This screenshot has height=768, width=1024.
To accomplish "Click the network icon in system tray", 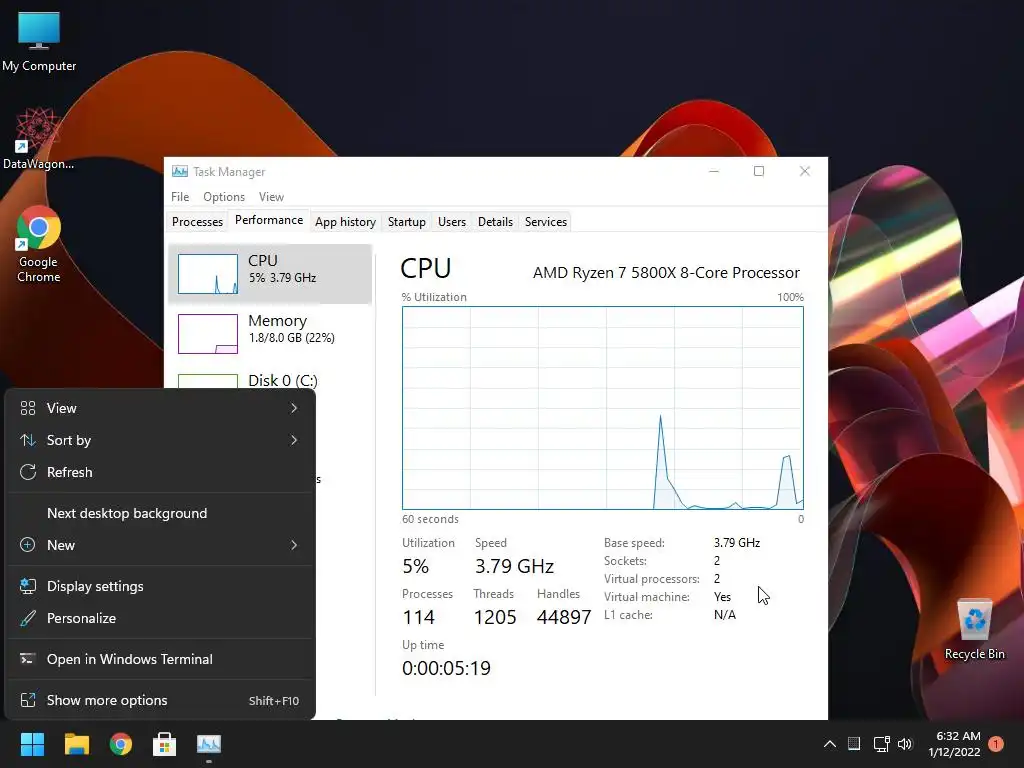I will 881,744.
